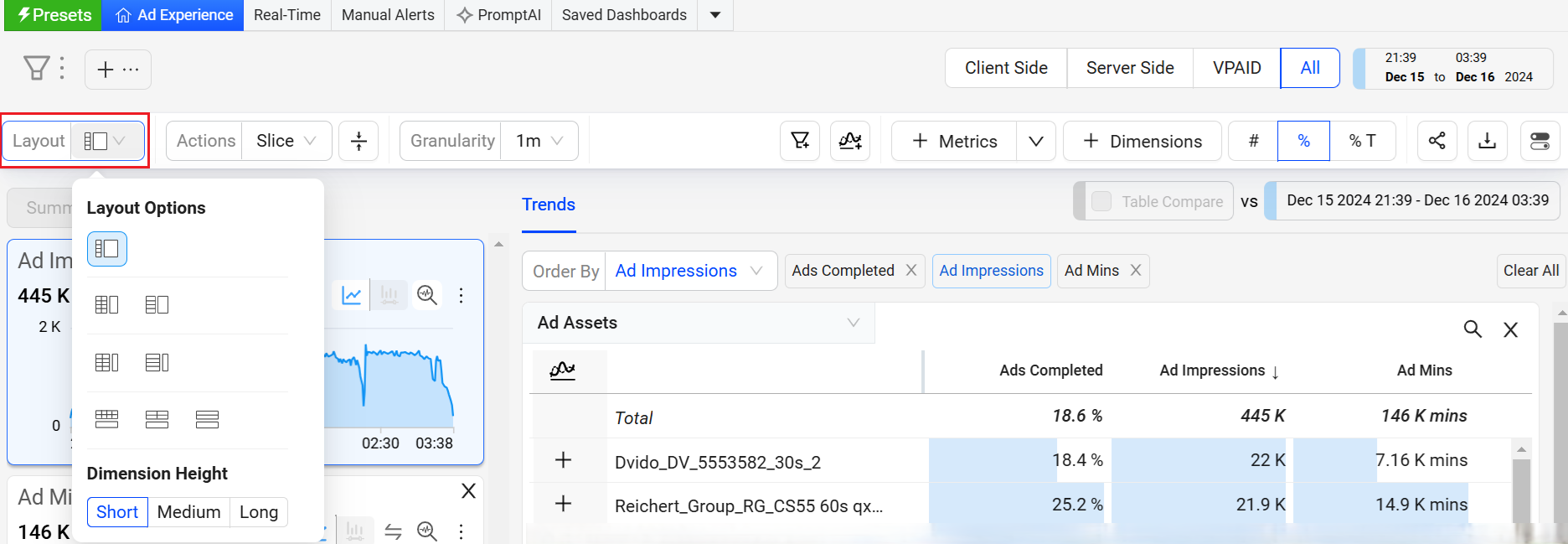Click the table vertical scrollbar
This screenshot has height=544, width=1568.
(x=1521, y=486)
